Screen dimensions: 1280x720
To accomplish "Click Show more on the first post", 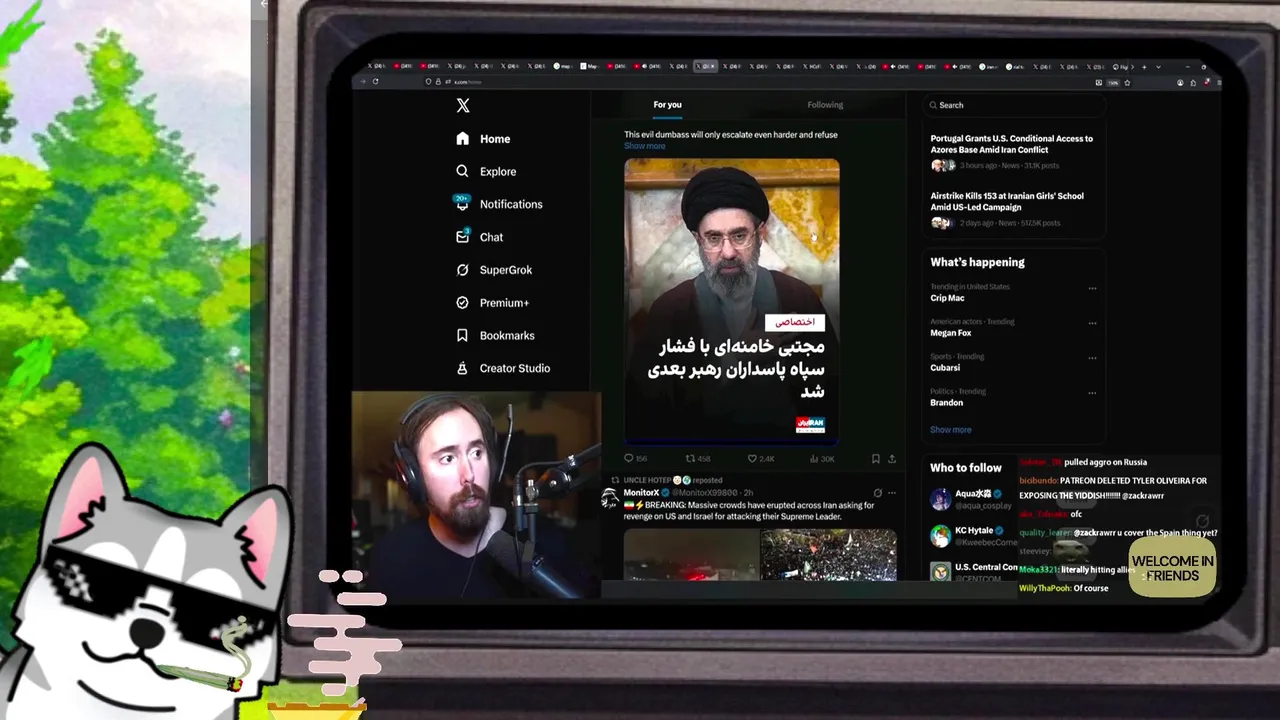I will click(644, 146).
